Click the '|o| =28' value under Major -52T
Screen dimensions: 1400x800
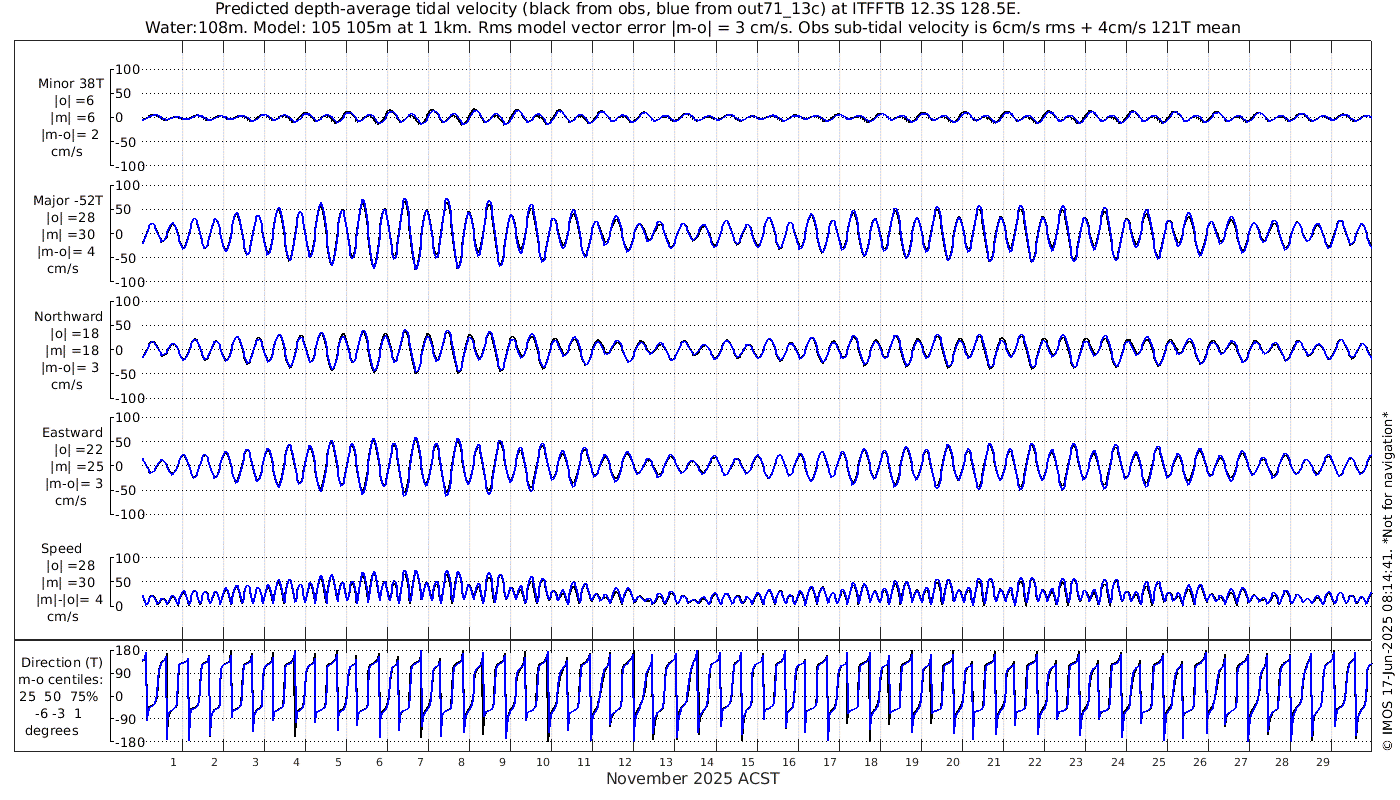pyautogui.click(x=71, y=217)
